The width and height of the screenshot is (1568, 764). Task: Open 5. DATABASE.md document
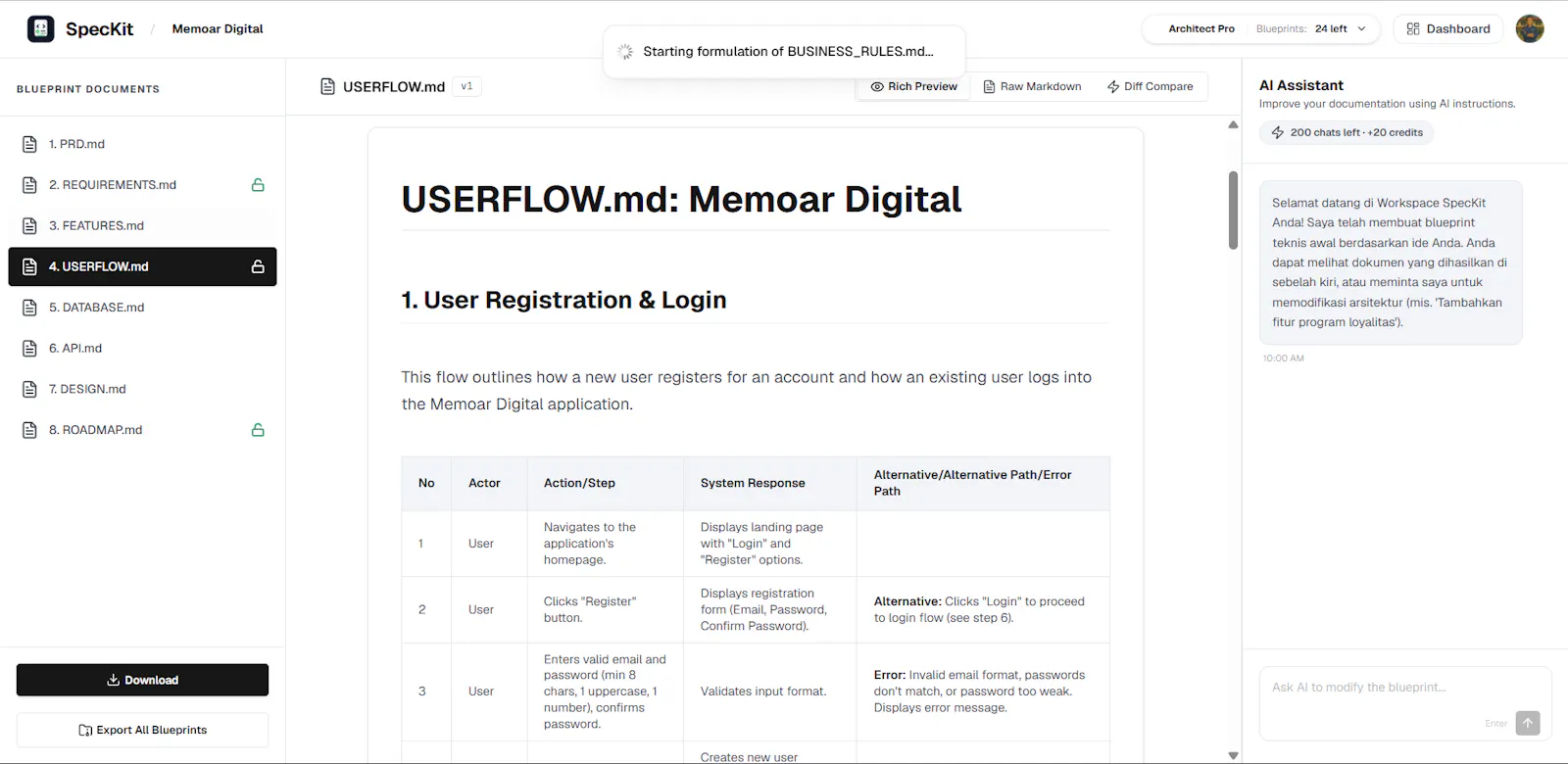(142, 308)
